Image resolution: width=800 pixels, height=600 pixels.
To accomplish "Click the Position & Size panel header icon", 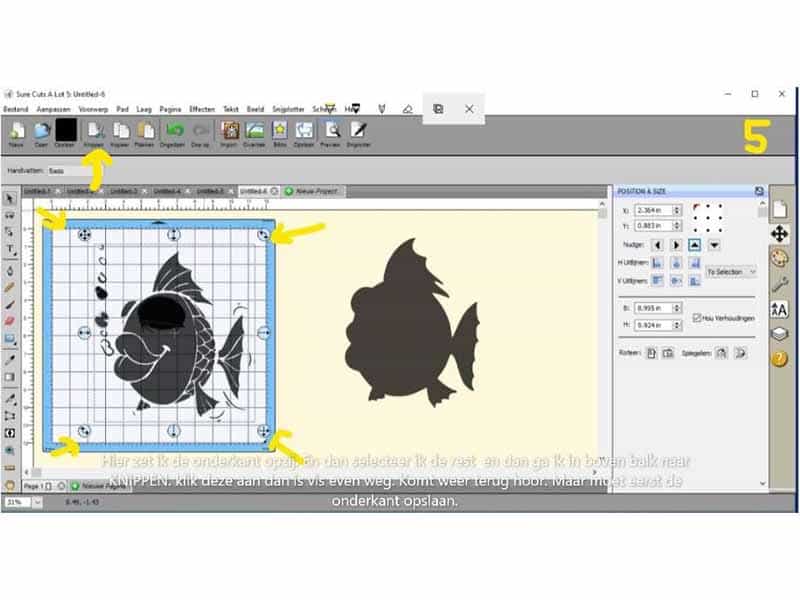I will pos(759,191).
